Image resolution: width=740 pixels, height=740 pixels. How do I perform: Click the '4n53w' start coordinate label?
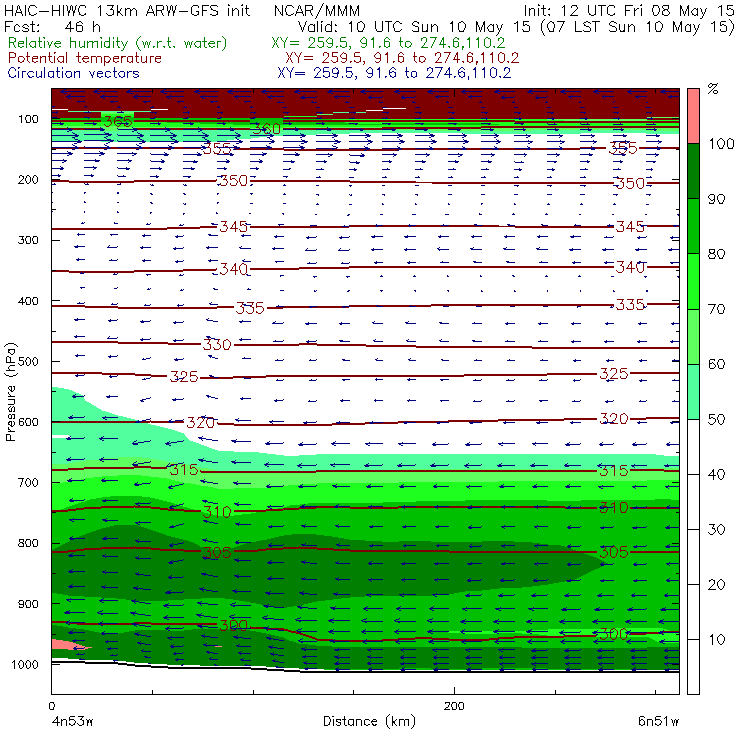pos(73,722)
